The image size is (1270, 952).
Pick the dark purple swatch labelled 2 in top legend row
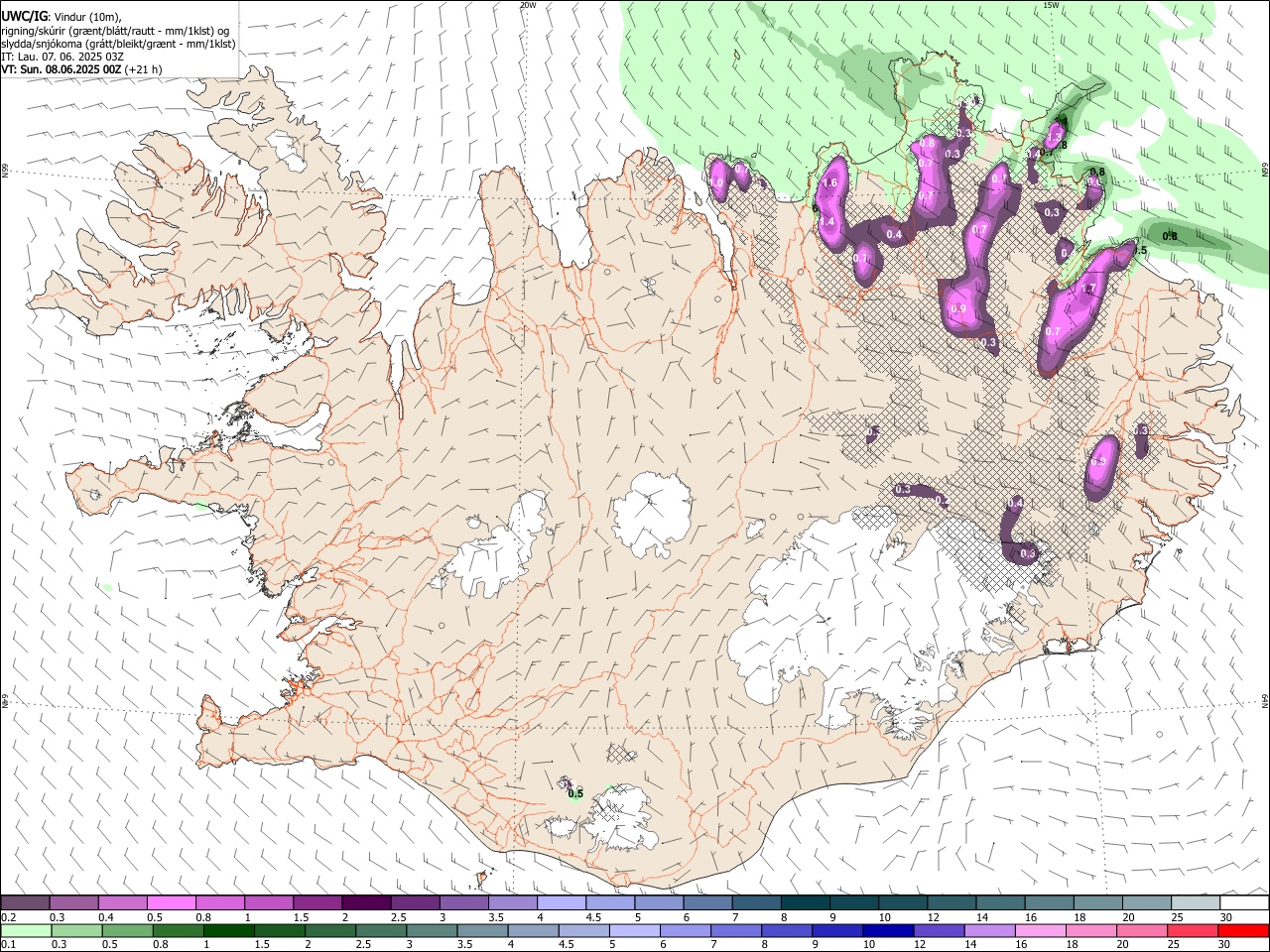(x=366, y=902)
